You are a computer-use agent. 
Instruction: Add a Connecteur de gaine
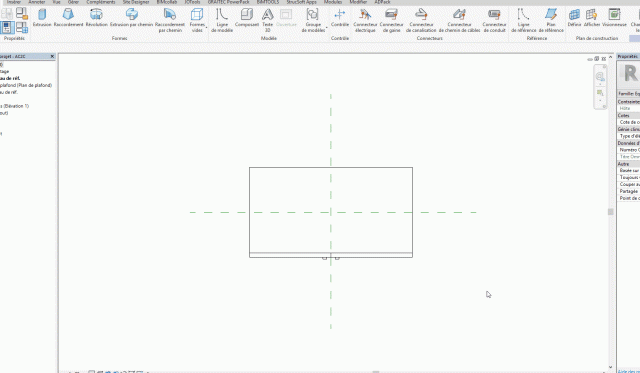coord(391,20)
